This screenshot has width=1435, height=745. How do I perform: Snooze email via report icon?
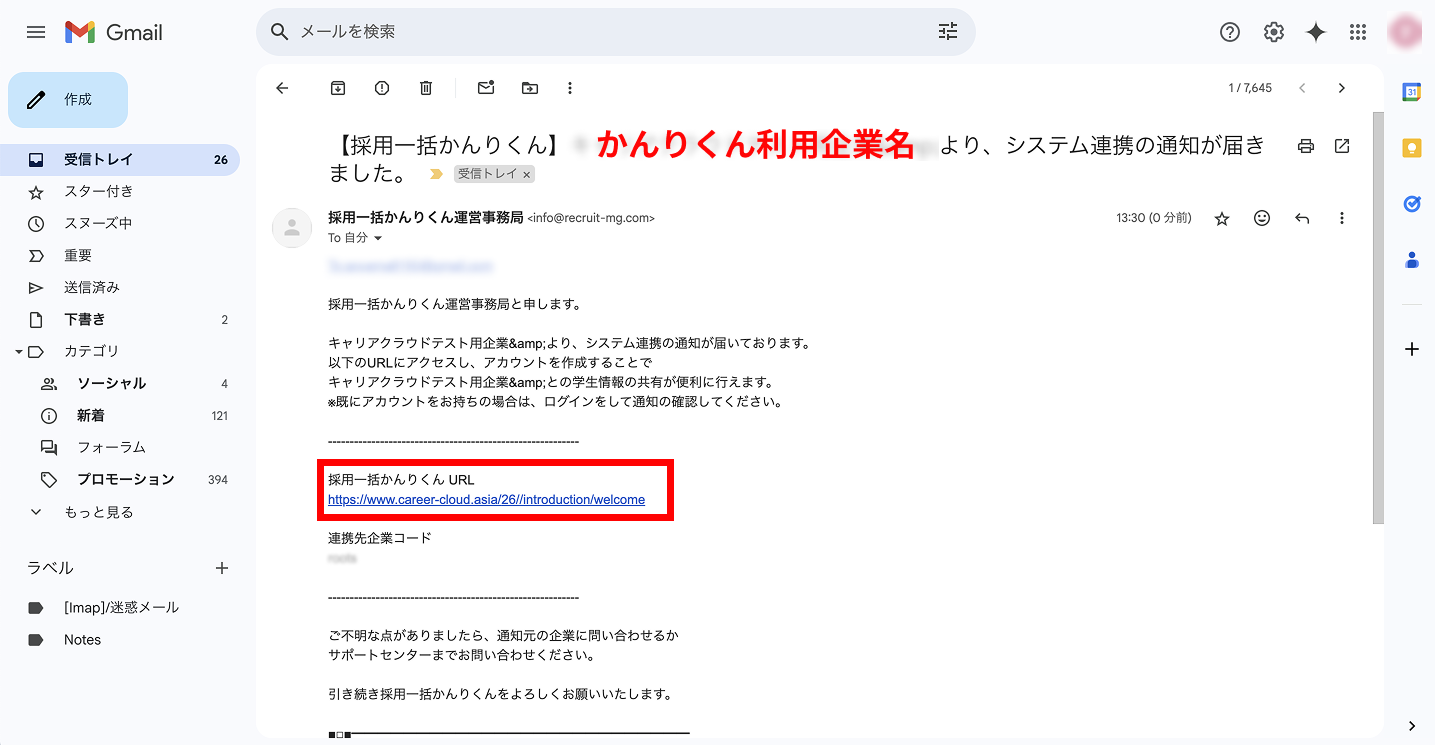tap(381, 88)
